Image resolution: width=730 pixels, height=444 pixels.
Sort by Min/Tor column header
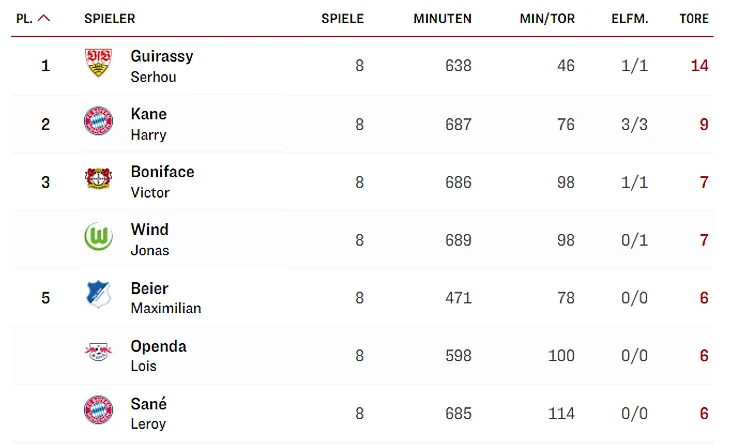click(545, 18)
